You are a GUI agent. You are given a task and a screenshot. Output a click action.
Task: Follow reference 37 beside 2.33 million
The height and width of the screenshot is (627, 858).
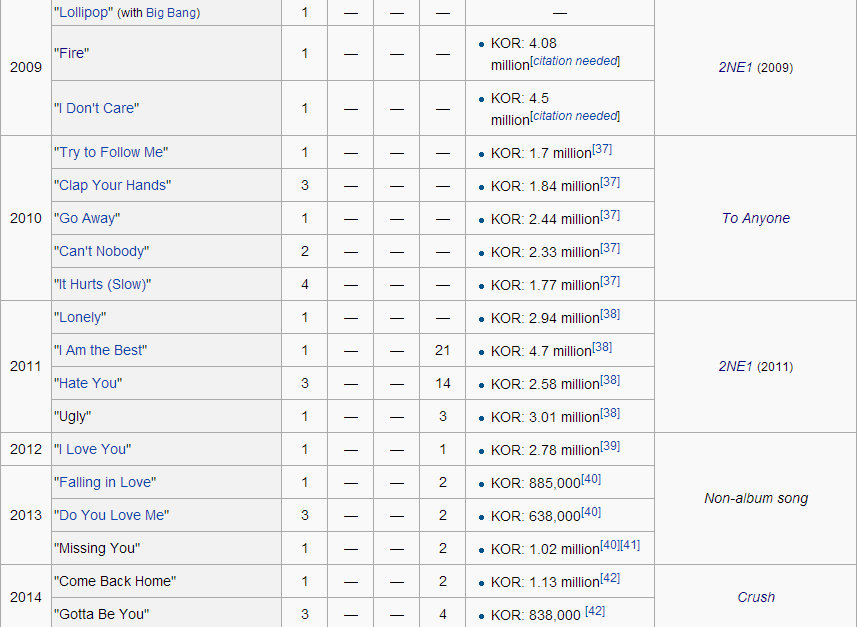point(610,248)
